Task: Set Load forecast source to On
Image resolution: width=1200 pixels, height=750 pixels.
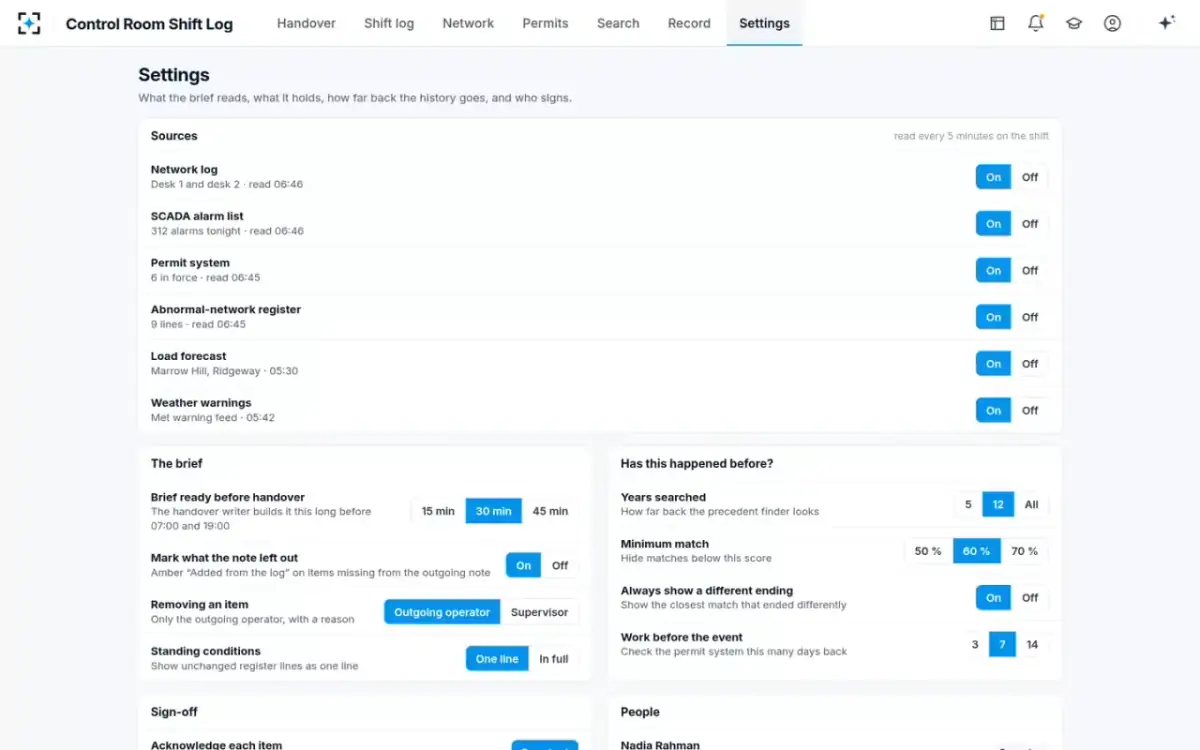Action: 993,364
